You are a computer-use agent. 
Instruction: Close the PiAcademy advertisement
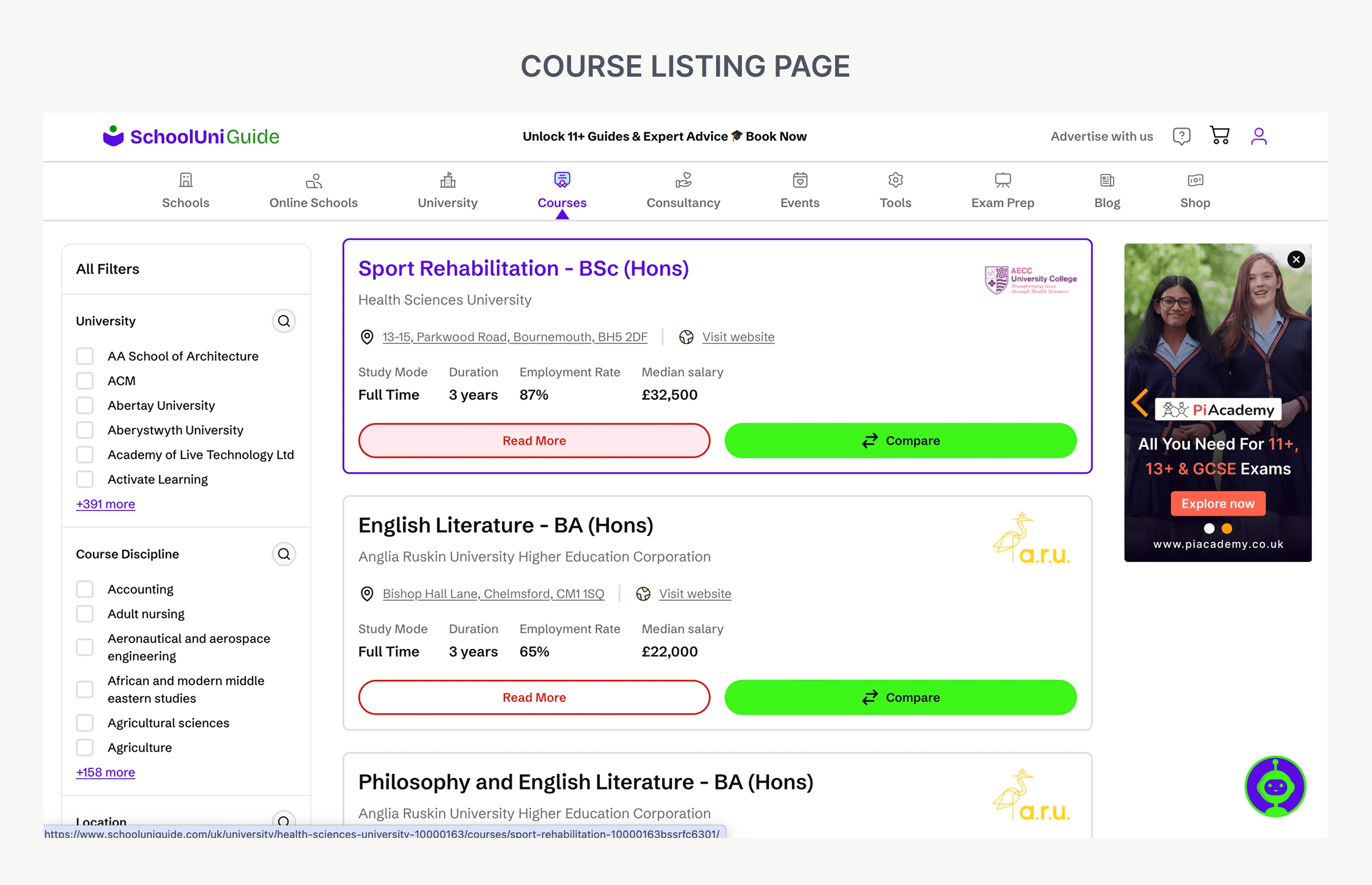(1296, 260)
